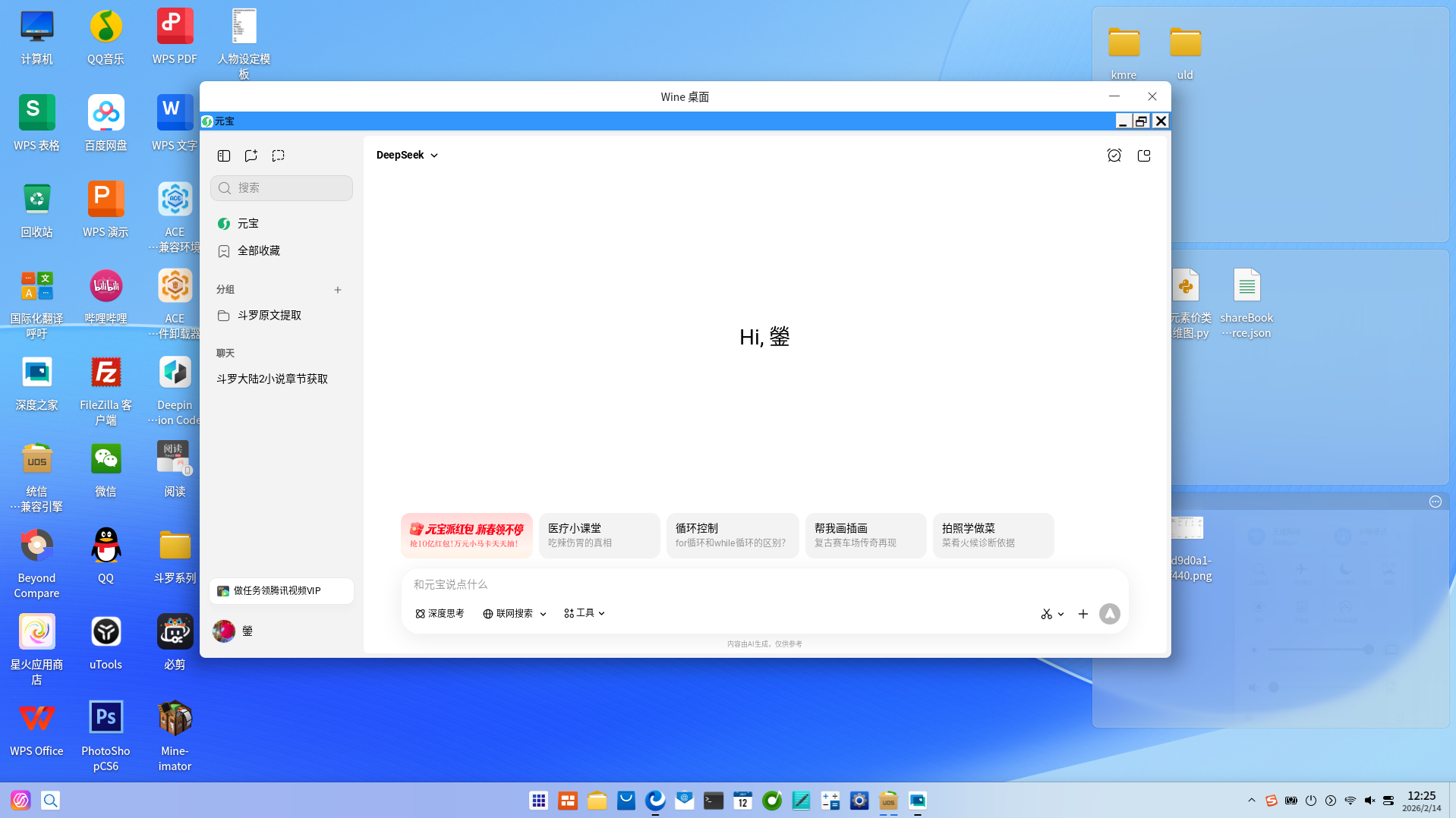The height and width of the screenshot is (818, 1456).
Task: Click the Wi-Fi network tray icon
Action: [1350, 801]
